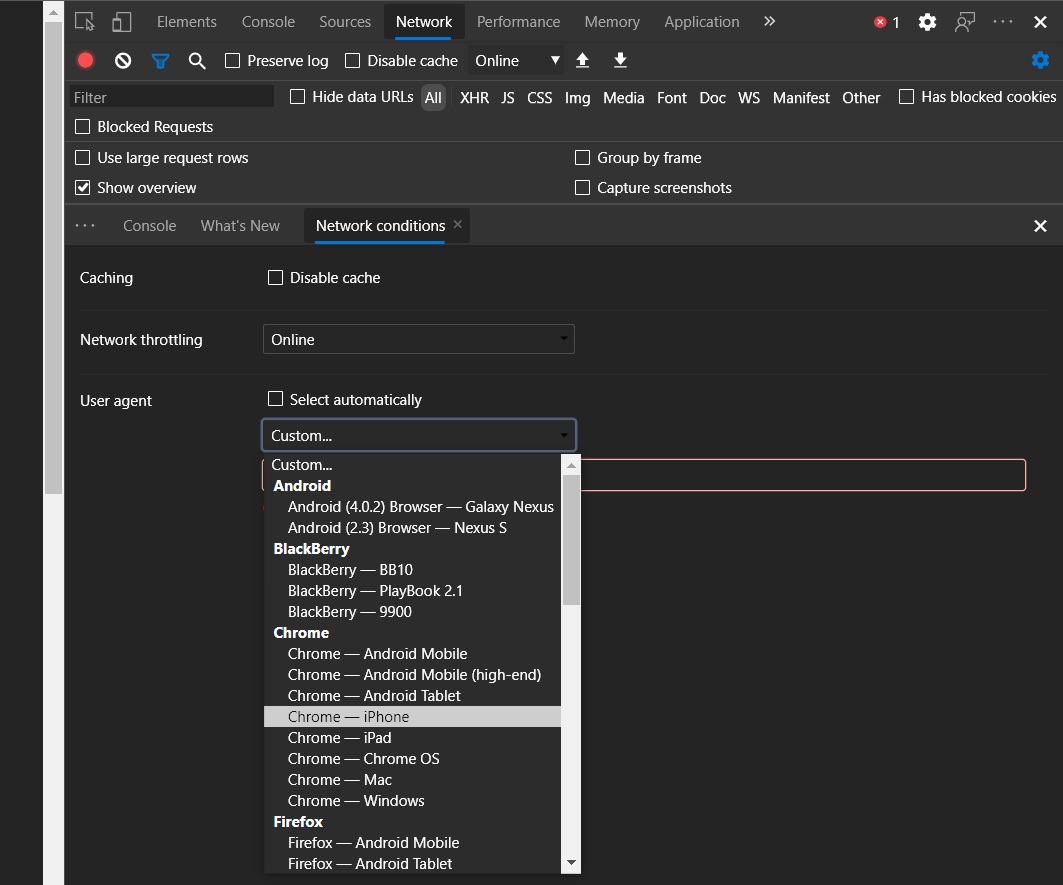Filter requests by XHR type
This screenshot has width=1063, height=885.
point(474,98)
